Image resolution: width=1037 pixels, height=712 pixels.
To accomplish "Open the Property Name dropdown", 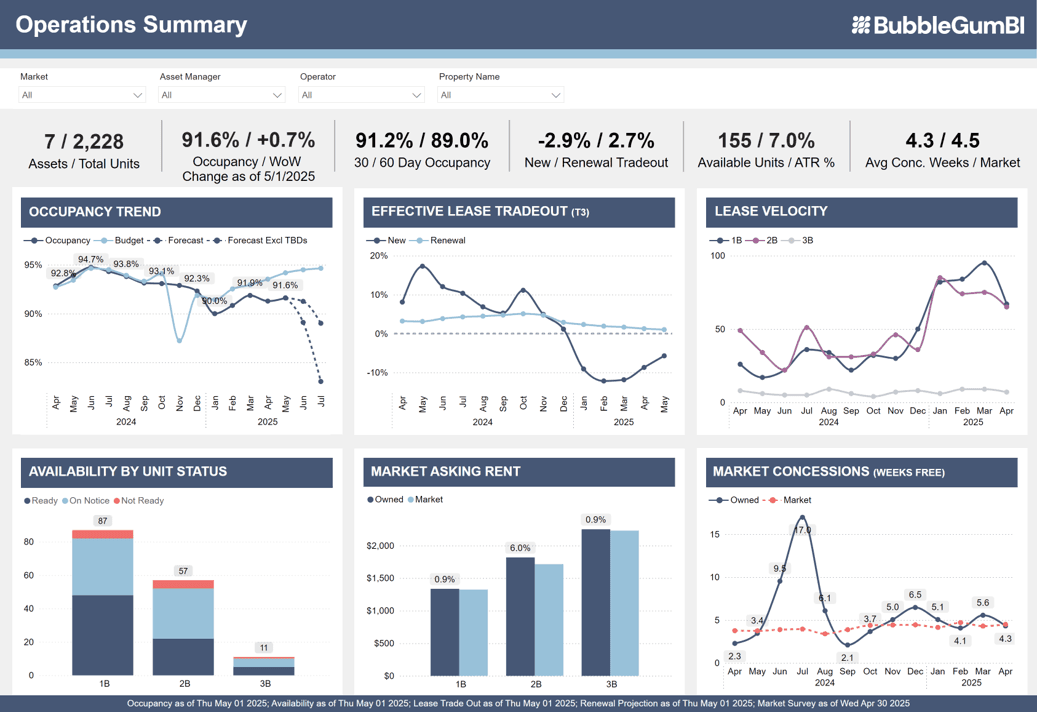I will click(500, 94).
